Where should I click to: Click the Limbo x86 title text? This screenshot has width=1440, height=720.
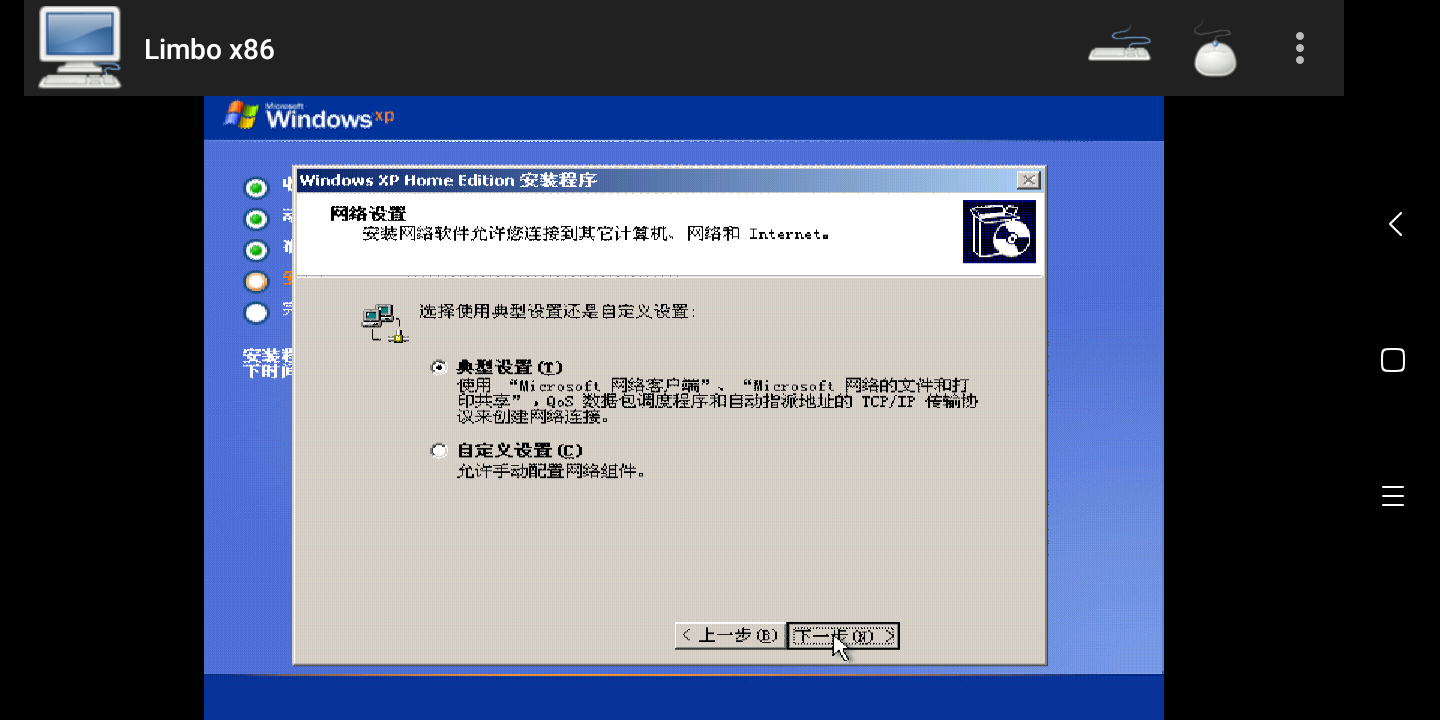pos(209,49)
